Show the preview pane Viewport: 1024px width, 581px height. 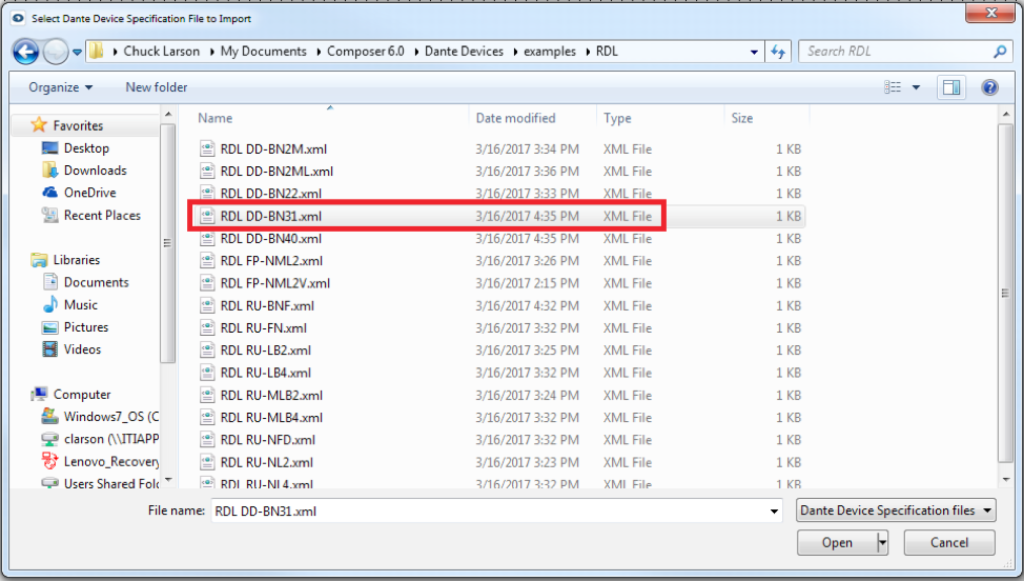click(x=949, y=87)
